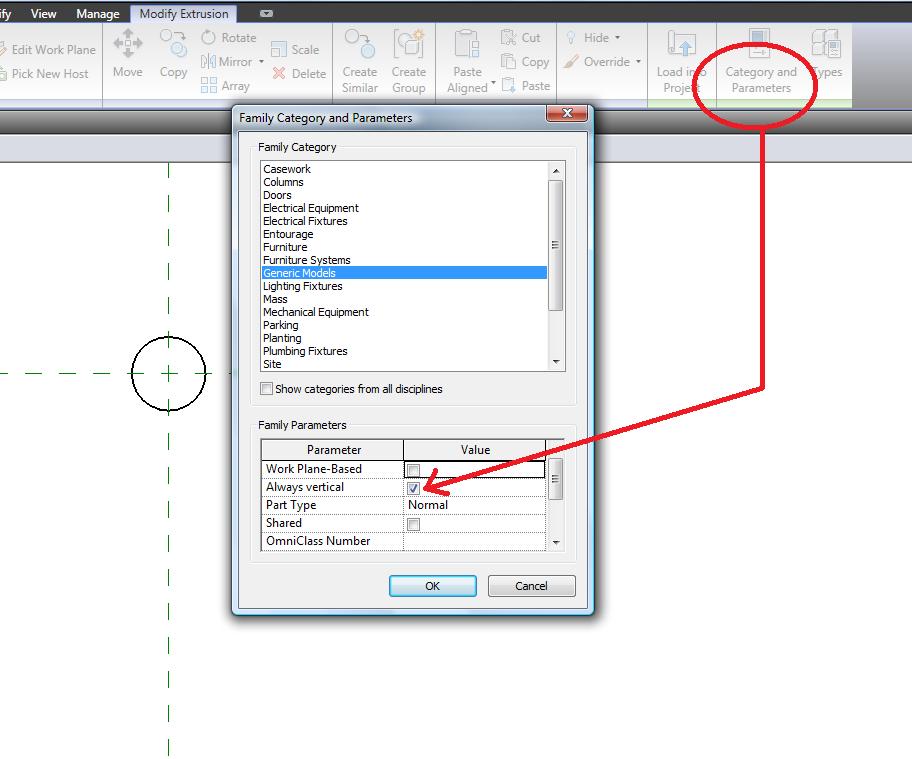Click the clipboard Paste tool under Copy
Screen dimensions: 912x759
525,85
